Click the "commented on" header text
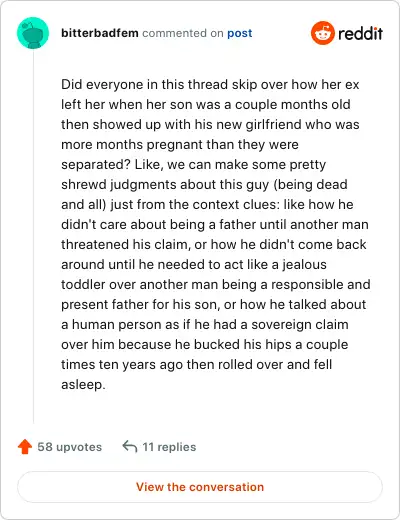The image size is (400, 520). [x=183, y=33]
